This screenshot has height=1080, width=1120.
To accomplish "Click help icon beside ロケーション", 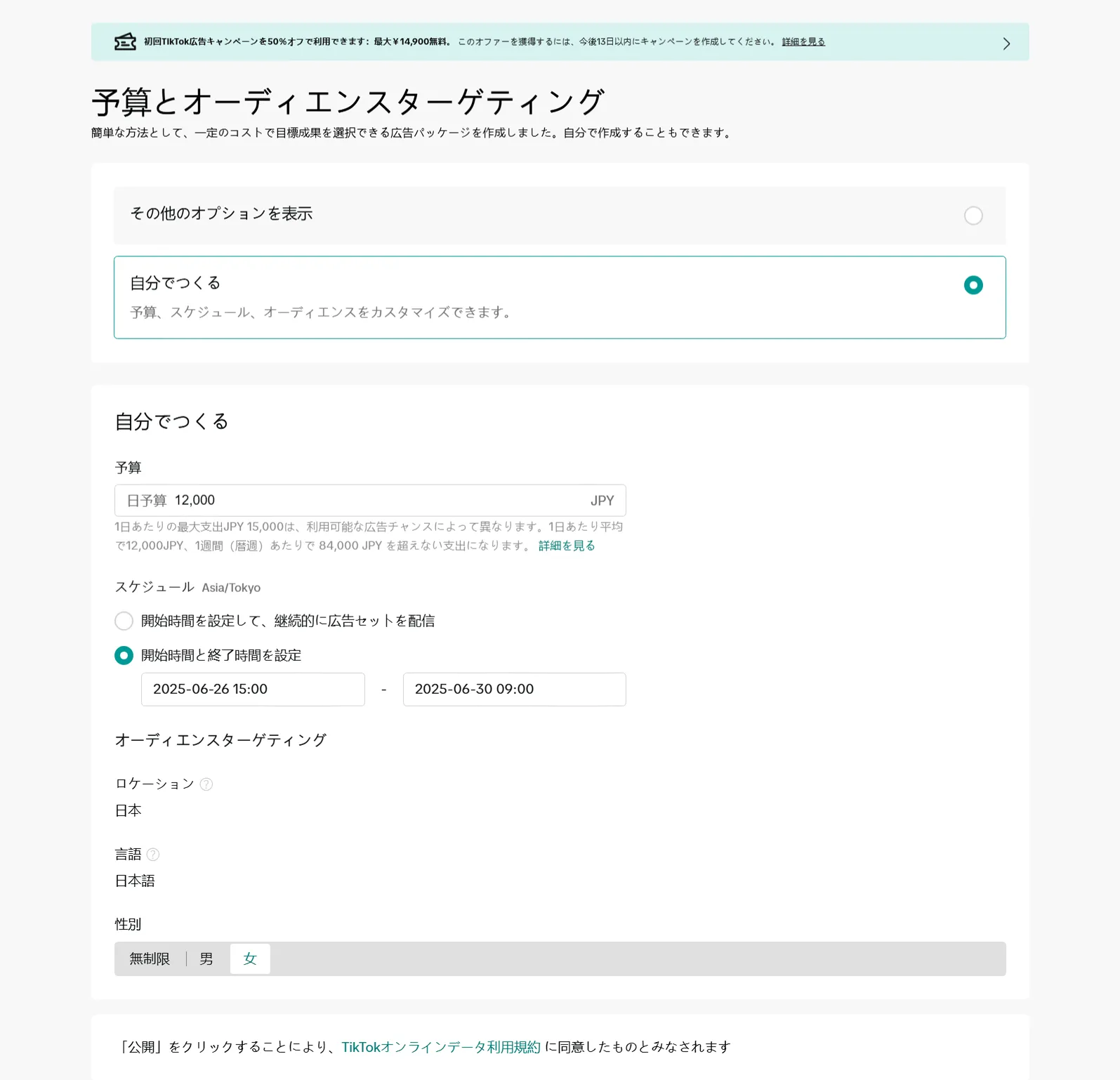I will 206,784.
